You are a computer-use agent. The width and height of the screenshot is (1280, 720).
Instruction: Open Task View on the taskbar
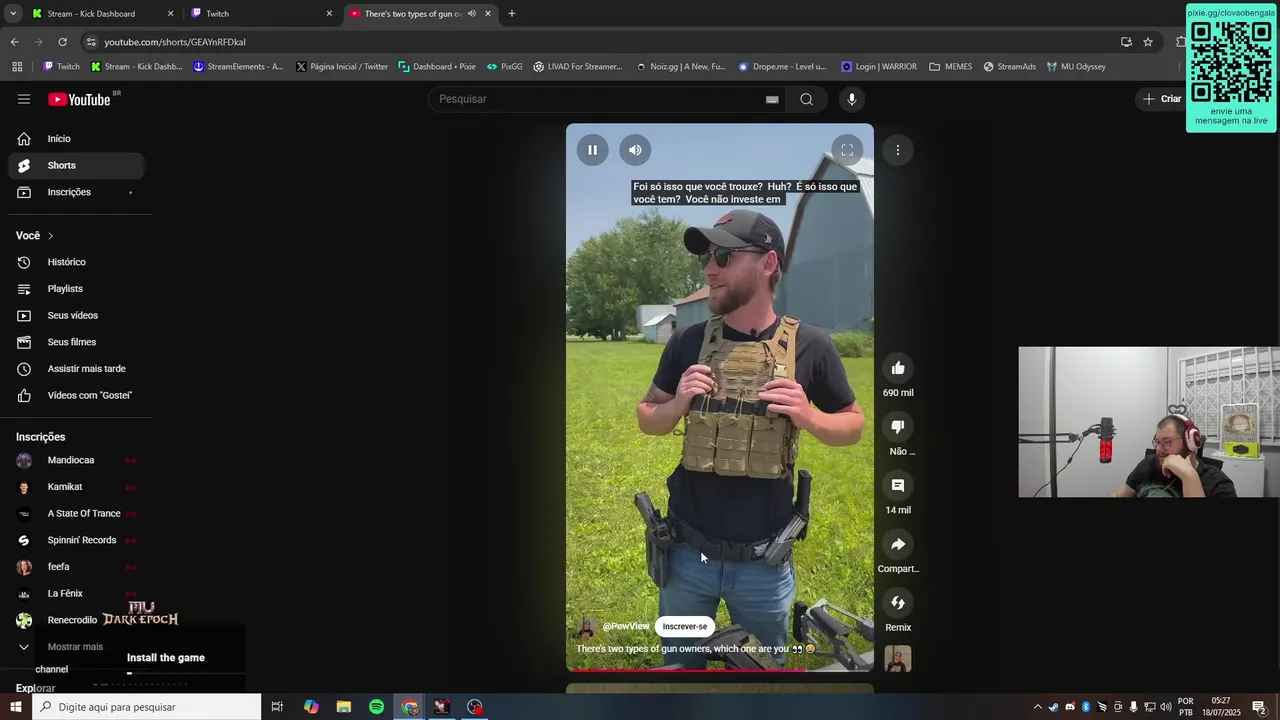277,707
